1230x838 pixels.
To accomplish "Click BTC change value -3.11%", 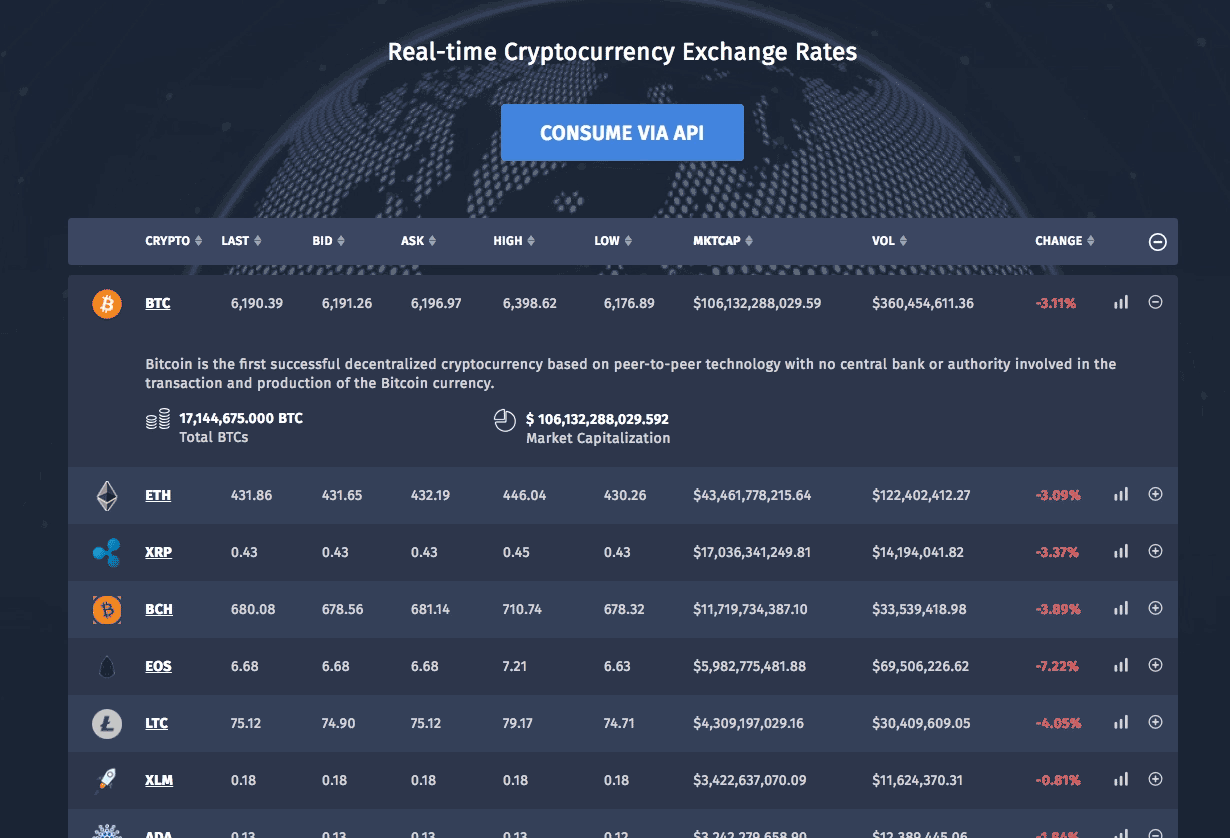I will click(x=1056, y=303).
